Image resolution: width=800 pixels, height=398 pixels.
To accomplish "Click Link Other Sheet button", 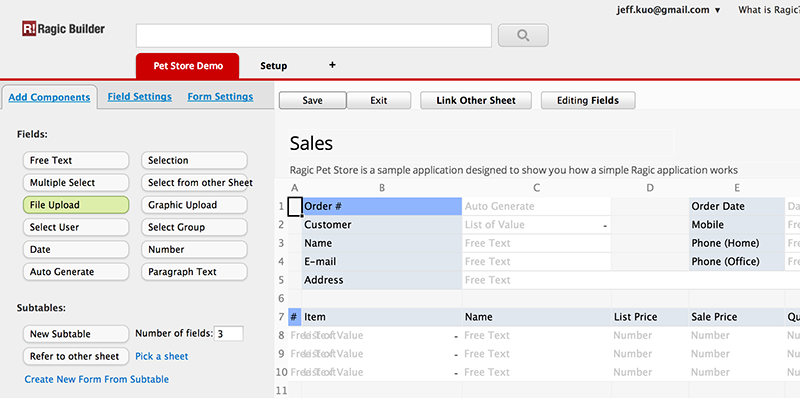I will coord(476,101).
